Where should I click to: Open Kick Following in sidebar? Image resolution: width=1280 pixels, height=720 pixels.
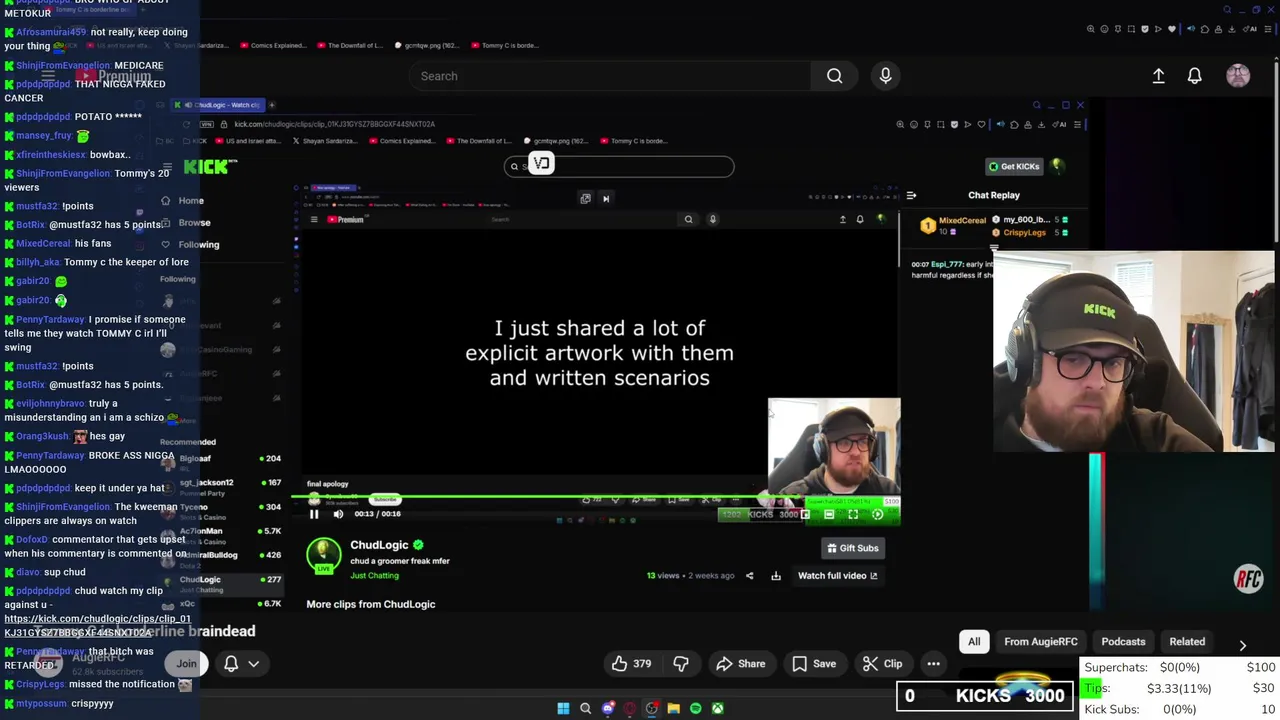pyautogui.click(x=191, y=245)
